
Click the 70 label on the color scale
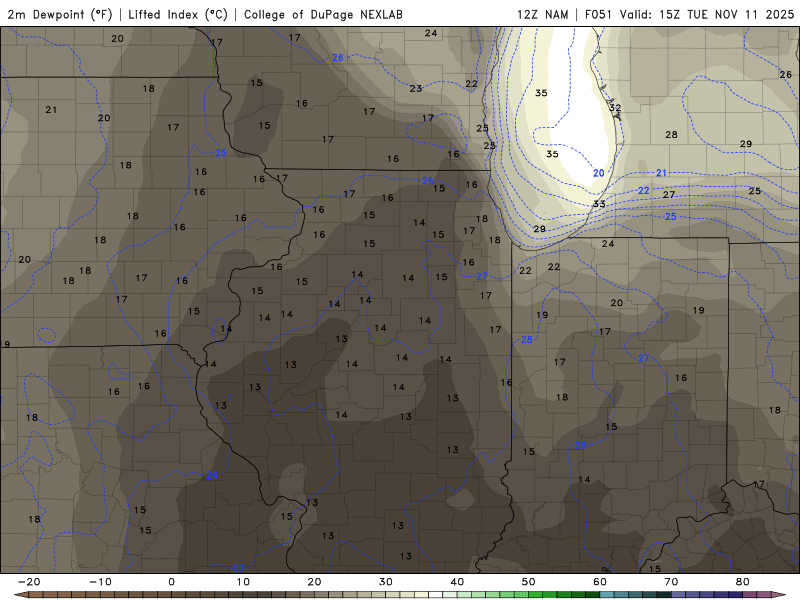(671, 582)
